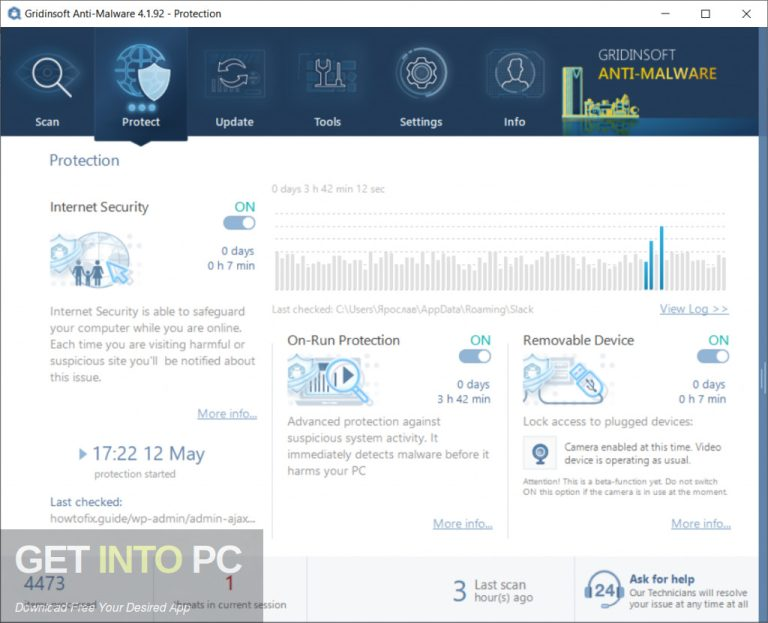Click the Last scan 3 hours ago panel
The image size is (768, 623).
tap(494, 591)
